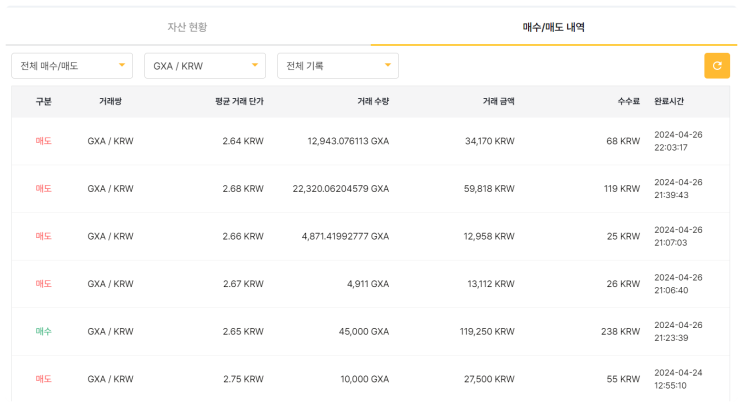Select the 매수/매도 내역 tab
Image resolution: width=743 pixels, height=407 pixels.
(x=553, y=27)
